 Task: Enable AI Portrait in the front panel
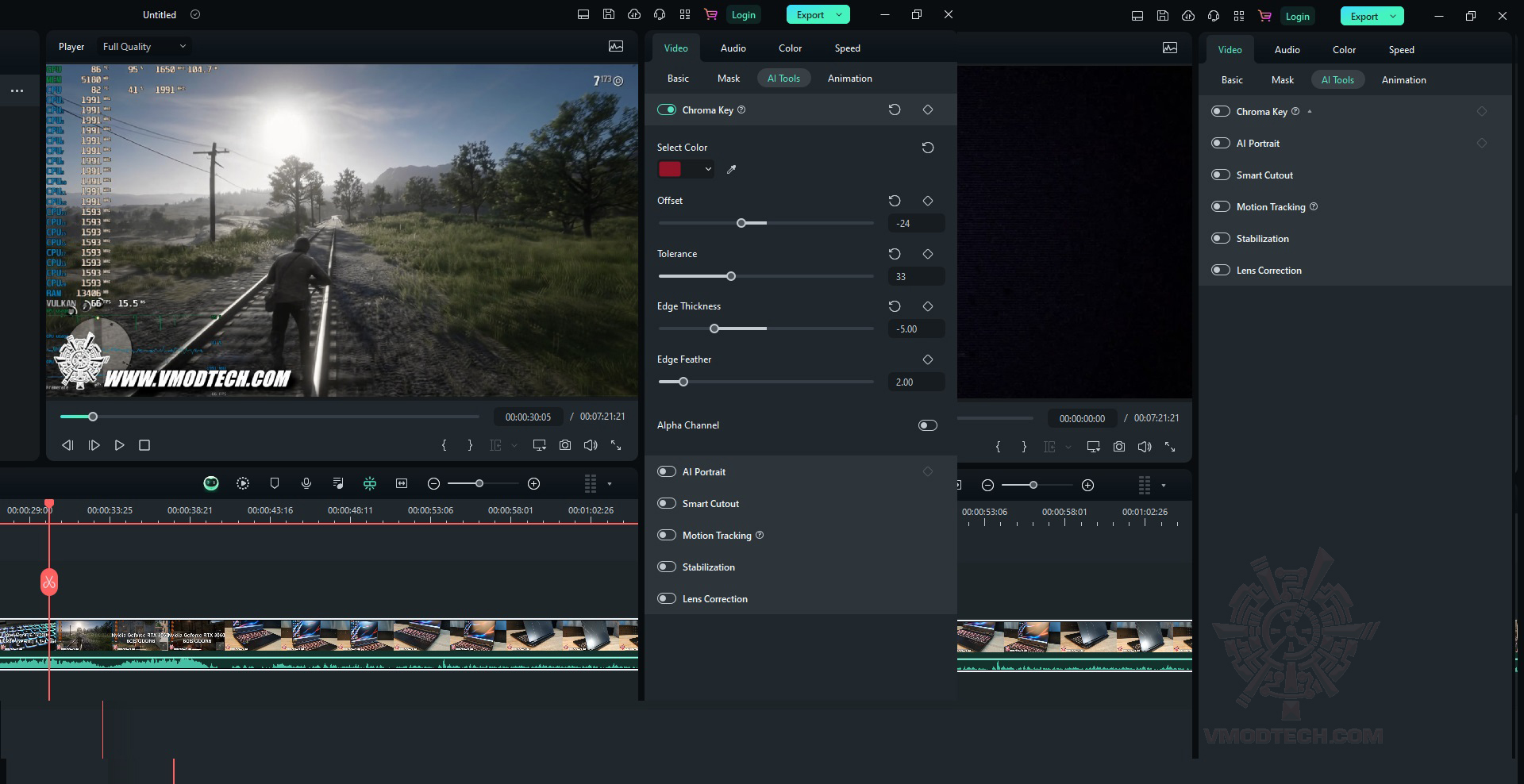(x=667, y=471)
